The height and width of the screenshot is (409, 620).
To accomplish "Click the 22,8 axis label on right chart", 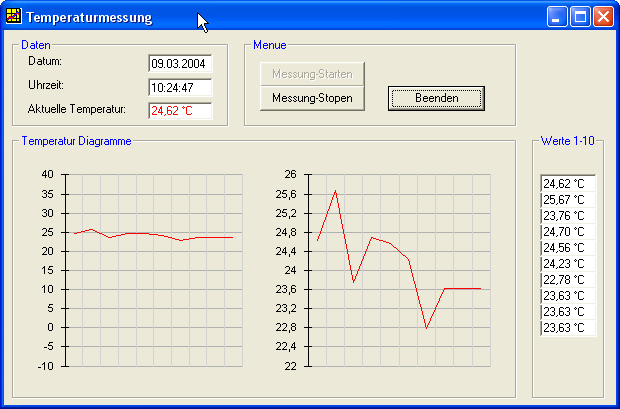I will [x=286, y=328].
